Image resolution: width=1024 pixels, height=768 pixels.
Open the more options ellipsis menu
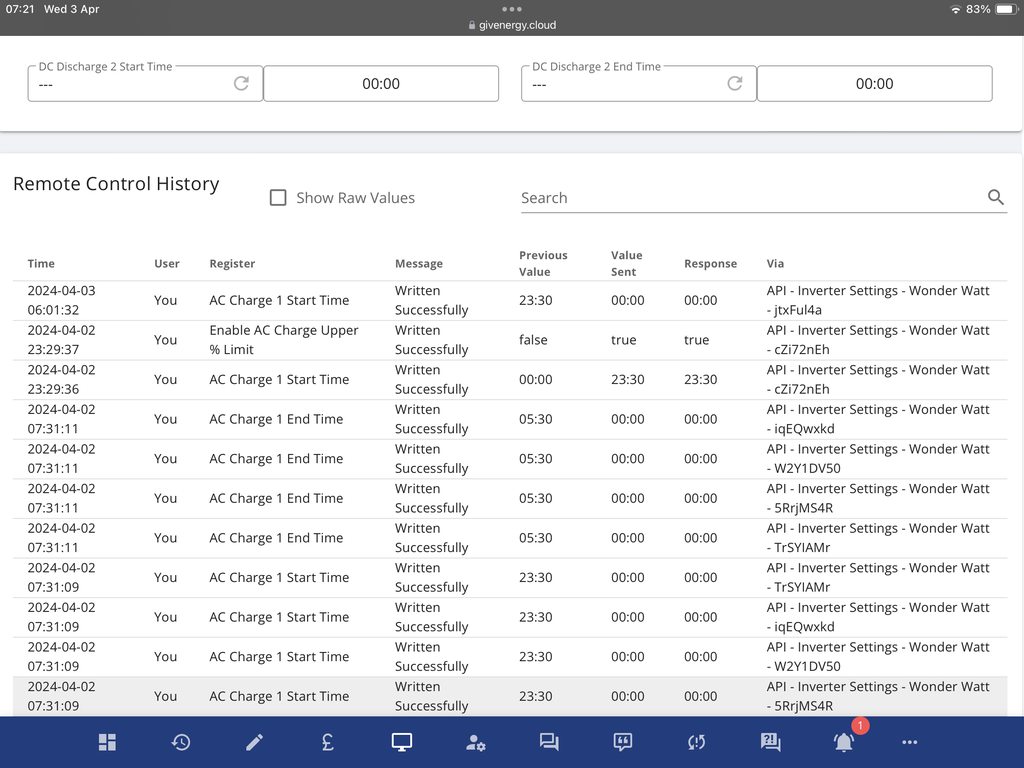pyautogui.click(x=909, y=742)
